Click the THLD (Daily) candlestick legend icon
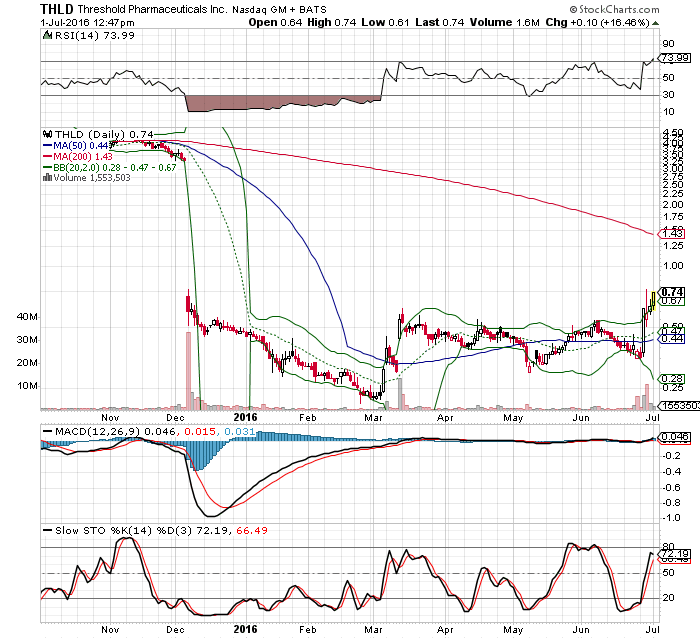The image size is (700, 639). click(44, 134)
